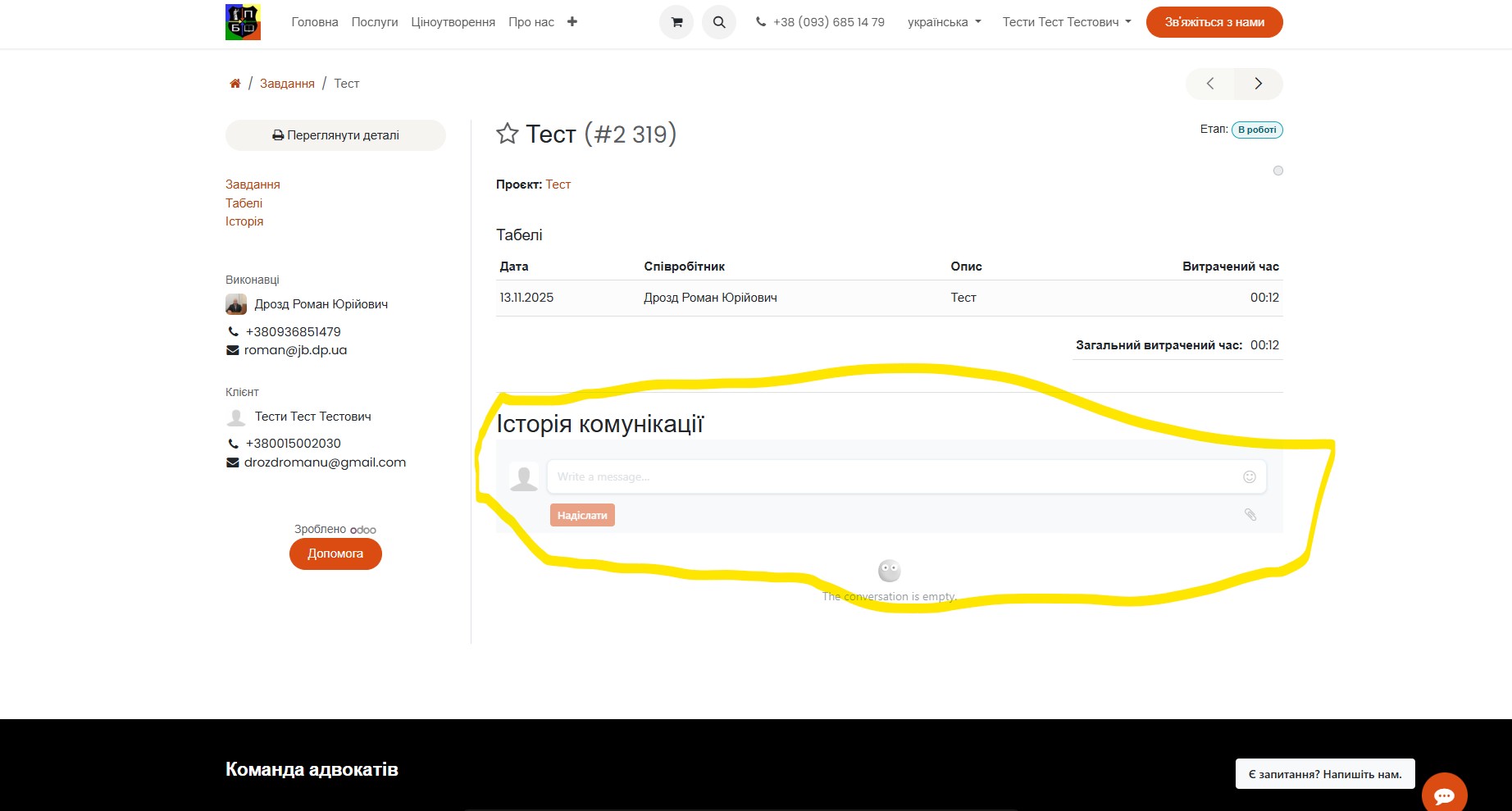1512x811 pixels.
Task: Open the search magnifier icon
Action: click(x=719, y=22)
